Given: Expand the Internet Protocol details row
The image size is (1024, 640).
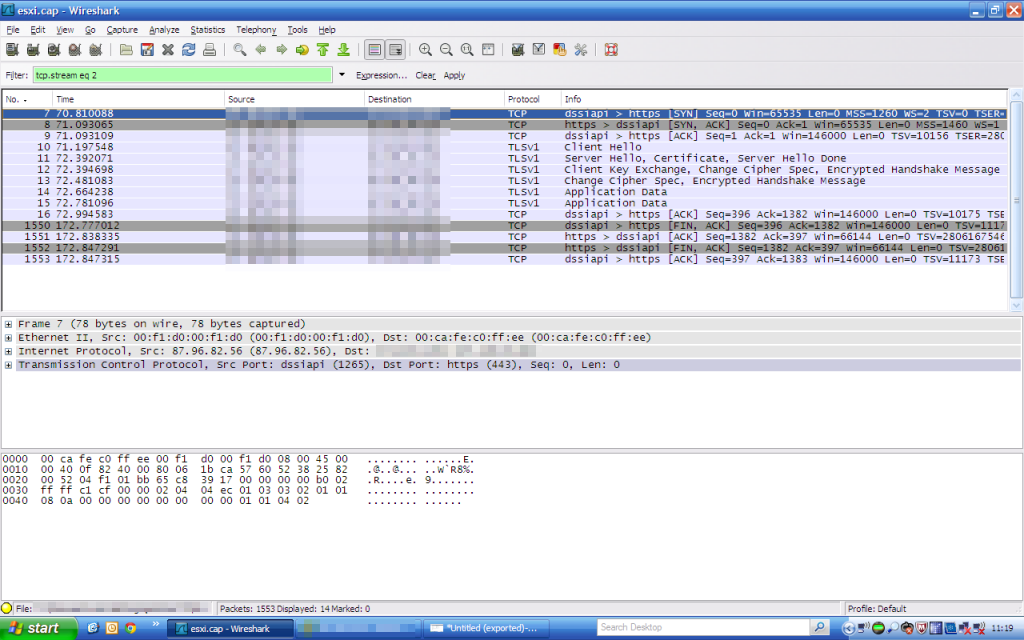Looking at the screenshot, I should [x=8, y=351].
